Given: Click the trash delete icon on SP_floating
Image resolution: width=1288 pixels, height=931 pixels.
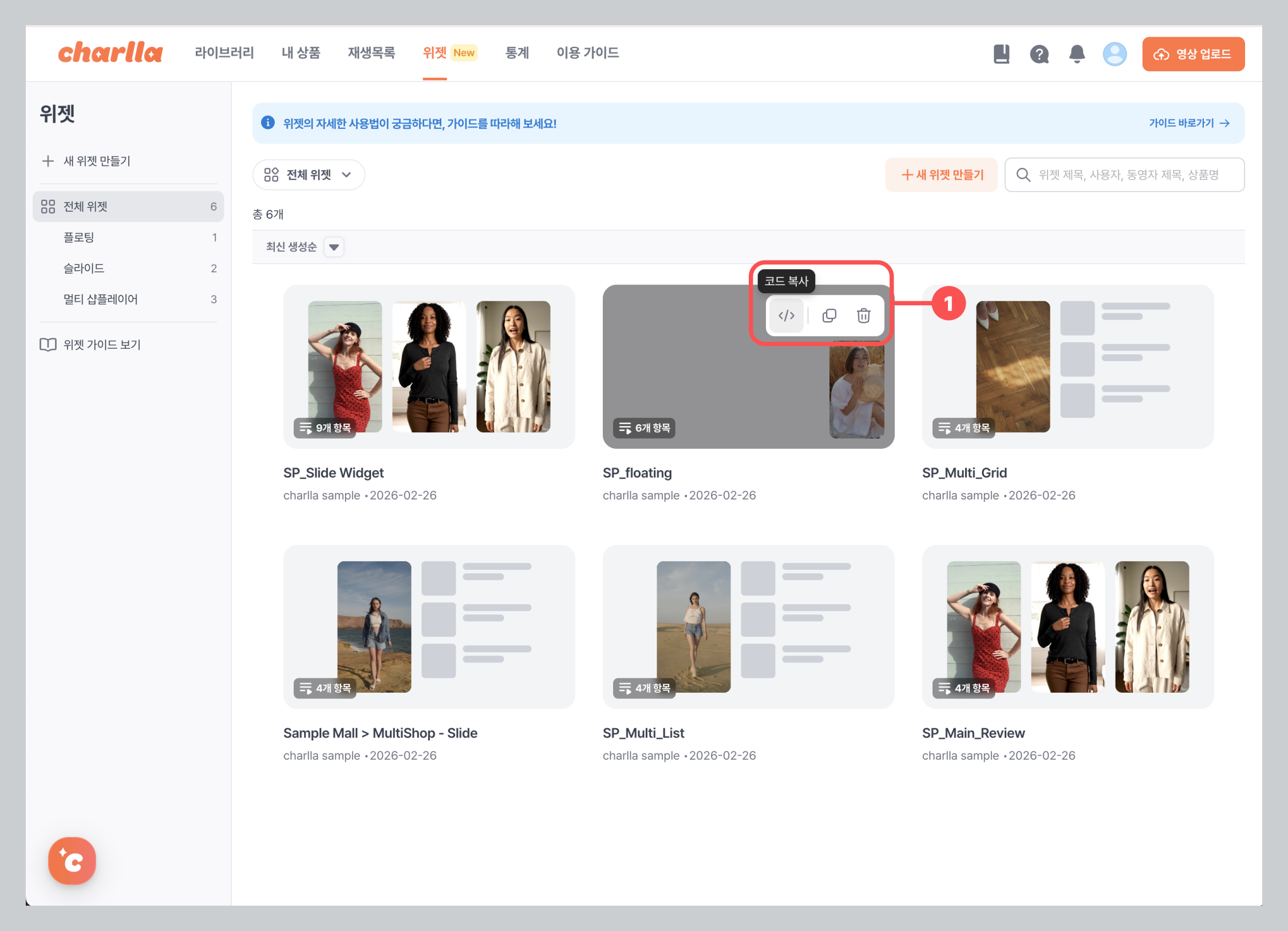Looking at the screenshot, I should (x=863, y=315).
